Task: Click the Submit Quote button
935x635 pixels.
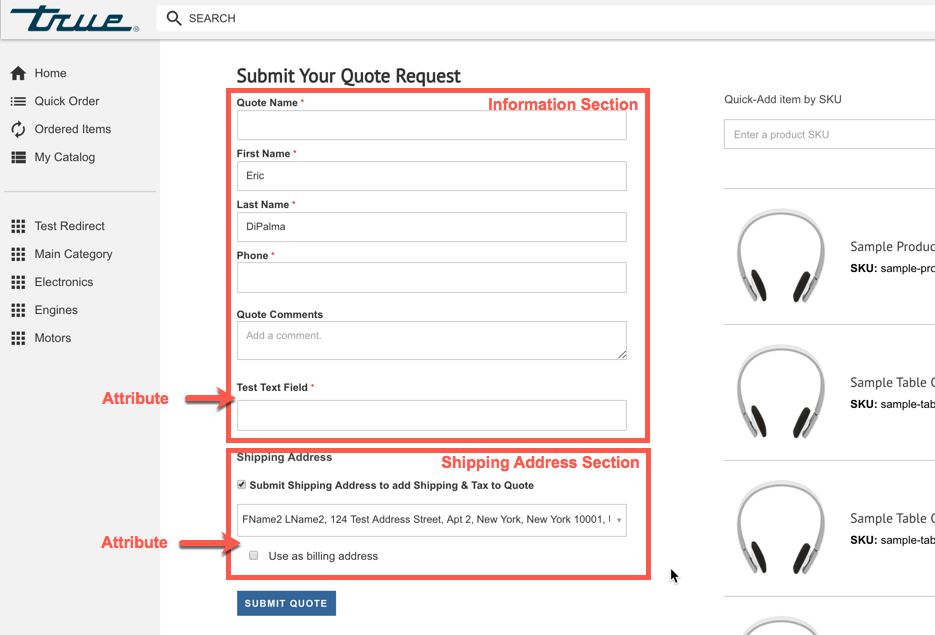Action: click(286, 603)
